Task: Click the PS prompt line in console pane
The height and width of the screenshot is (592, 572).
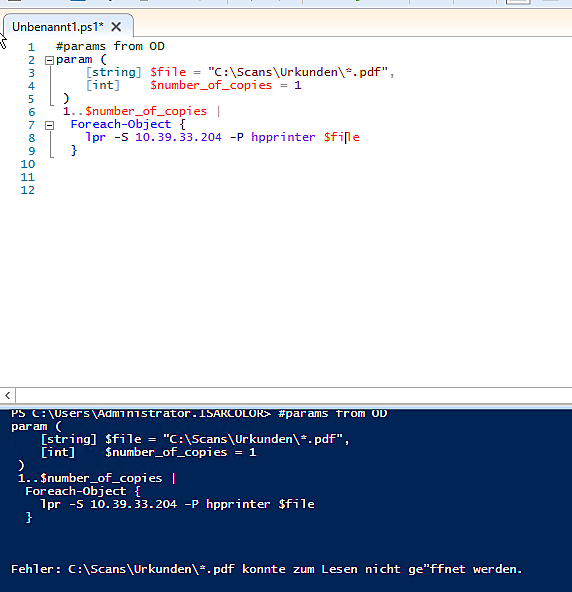Action: 199,413
